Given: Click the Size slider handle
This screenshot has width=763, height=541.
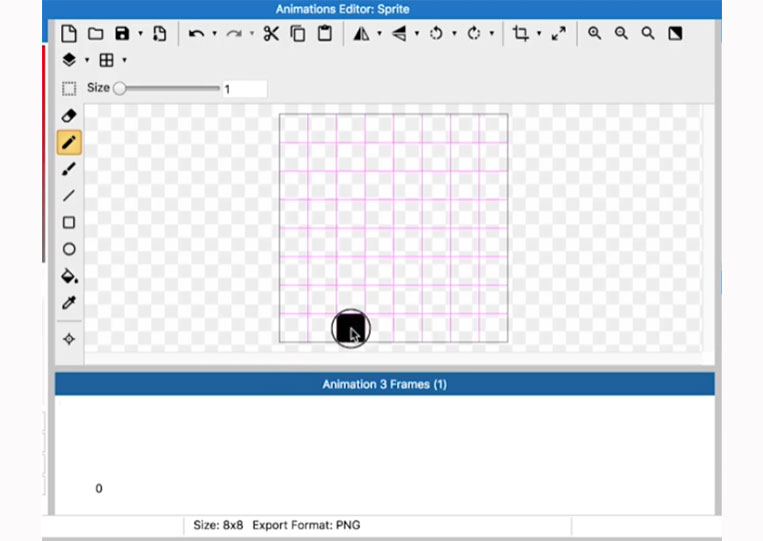Looking at the screenshot, I should click(119, 88).
